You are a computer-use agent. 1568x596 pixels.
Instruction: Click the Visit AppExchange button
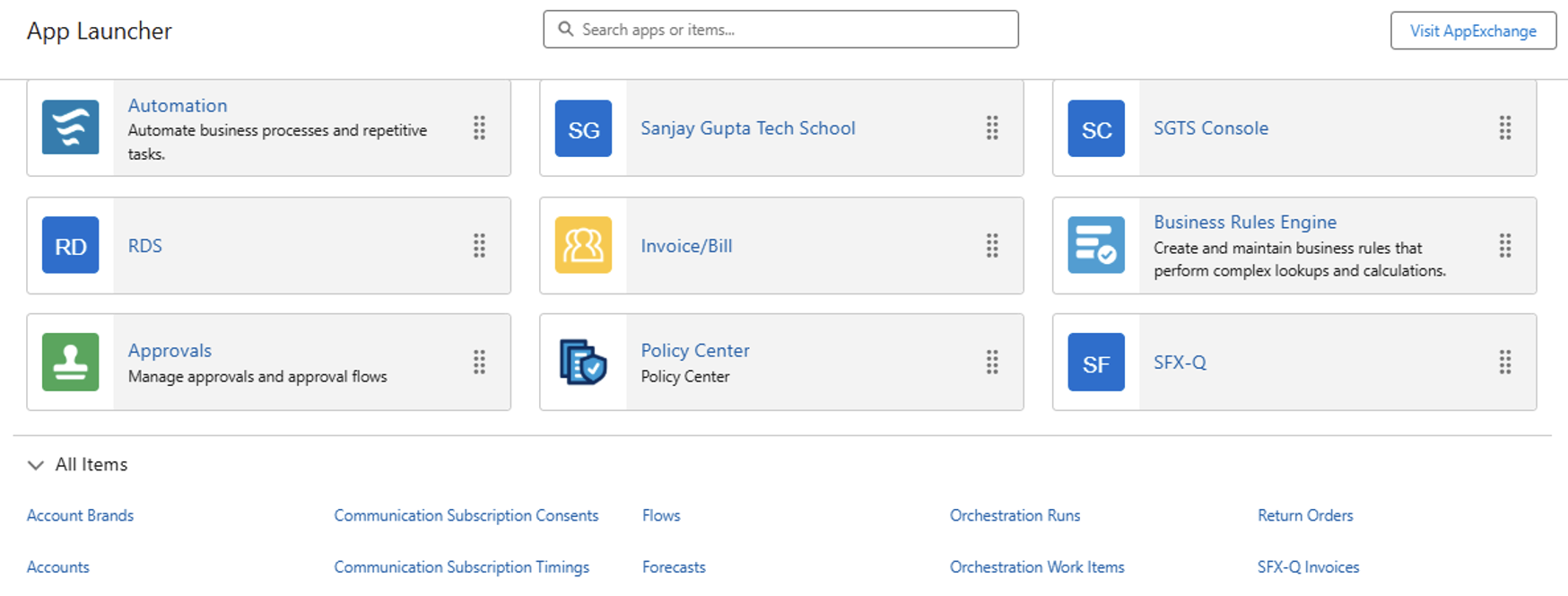pyautogui.click(x=1472, y=31)
